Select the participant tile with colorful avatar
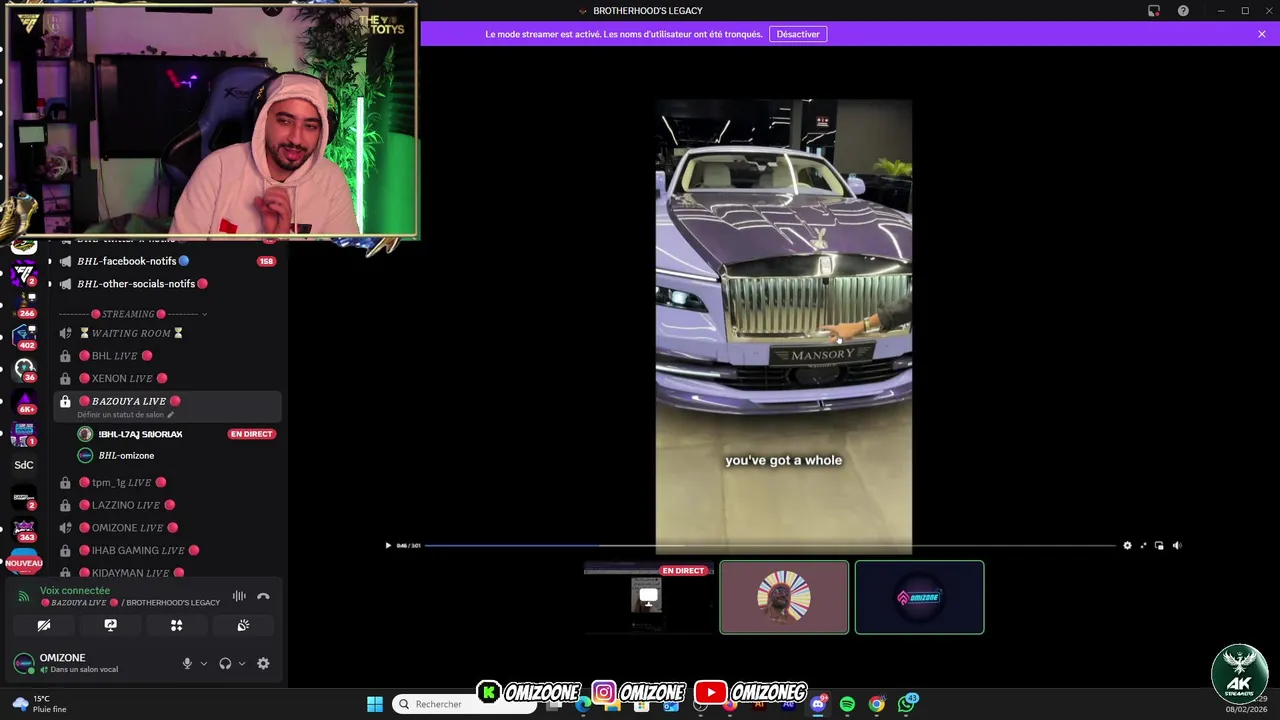Screen dimensions: 1280x720 tap(784, 597)
